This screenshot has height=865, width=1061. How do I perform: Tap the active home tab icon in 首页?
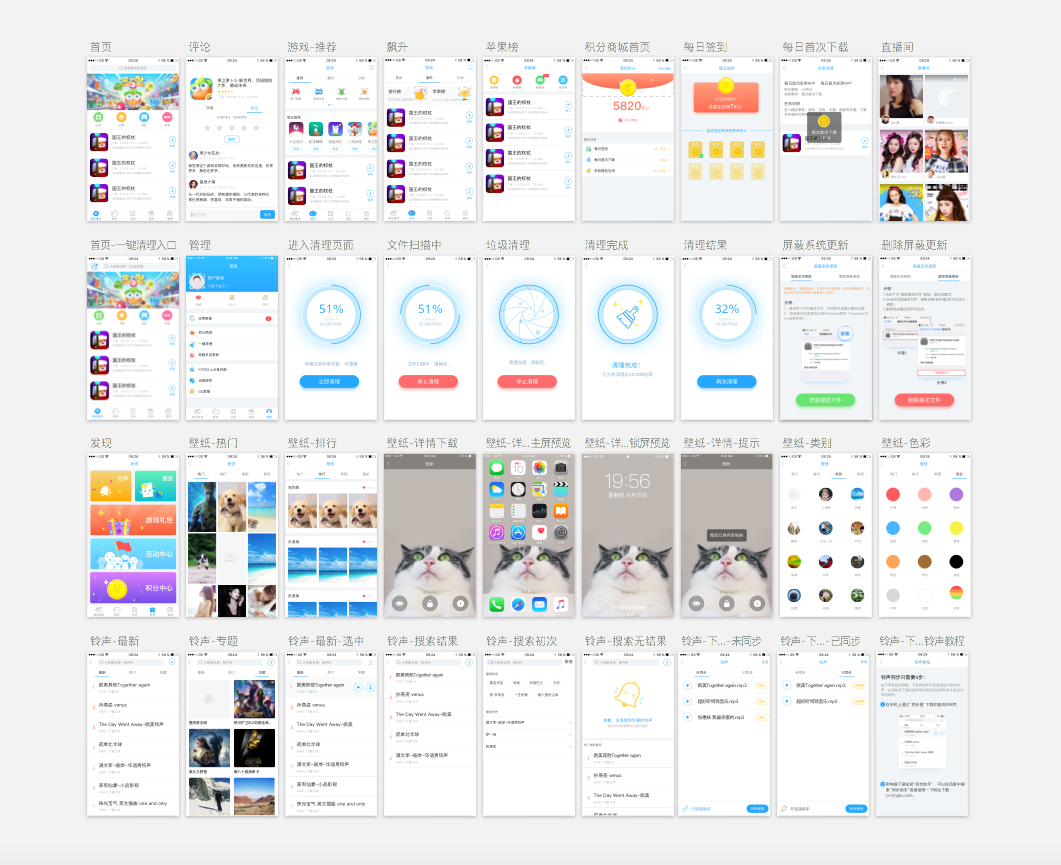pyautogui.click(x=96, y=214)
